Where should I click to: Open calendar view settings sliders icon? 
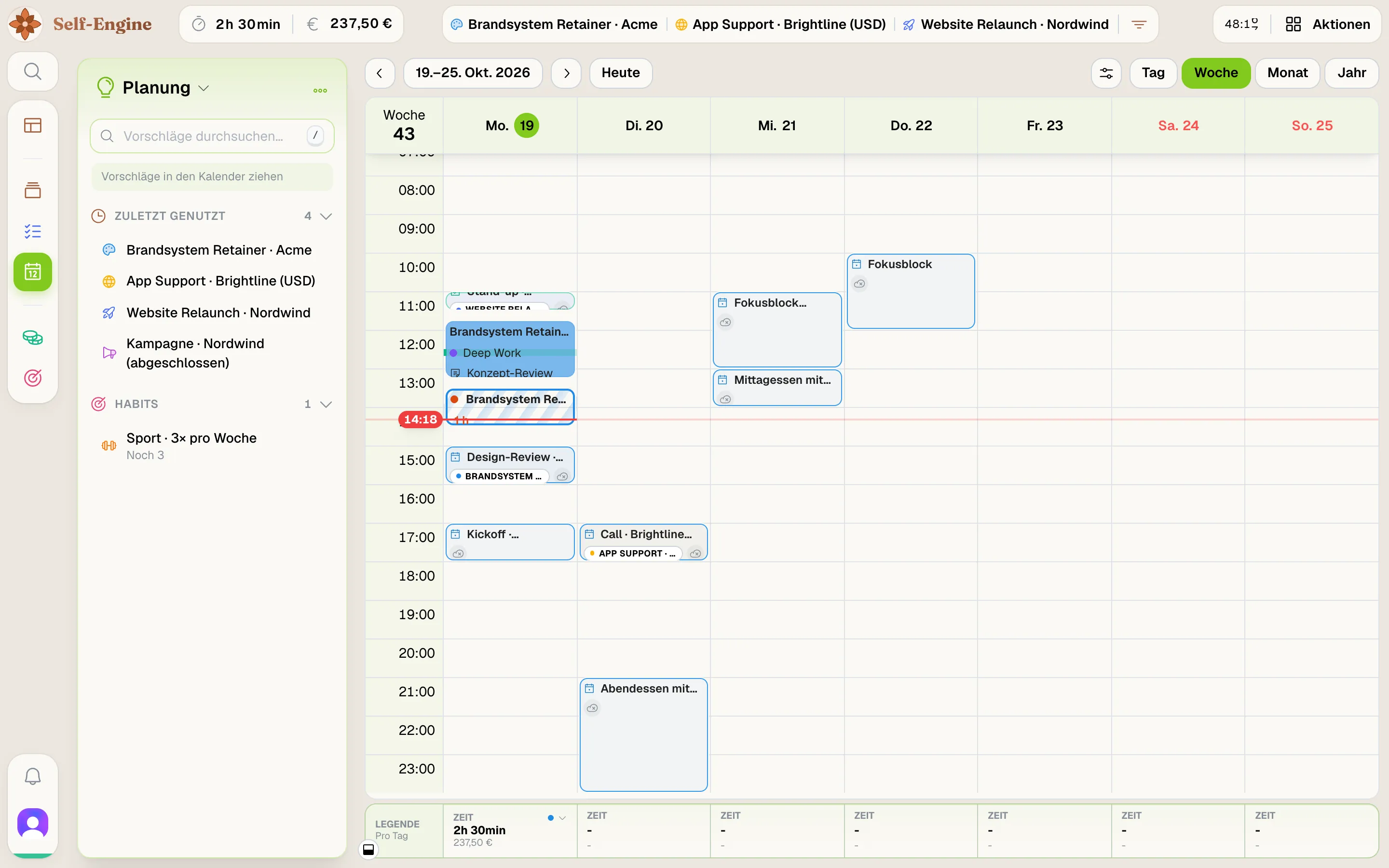(x=1106, y=73)
